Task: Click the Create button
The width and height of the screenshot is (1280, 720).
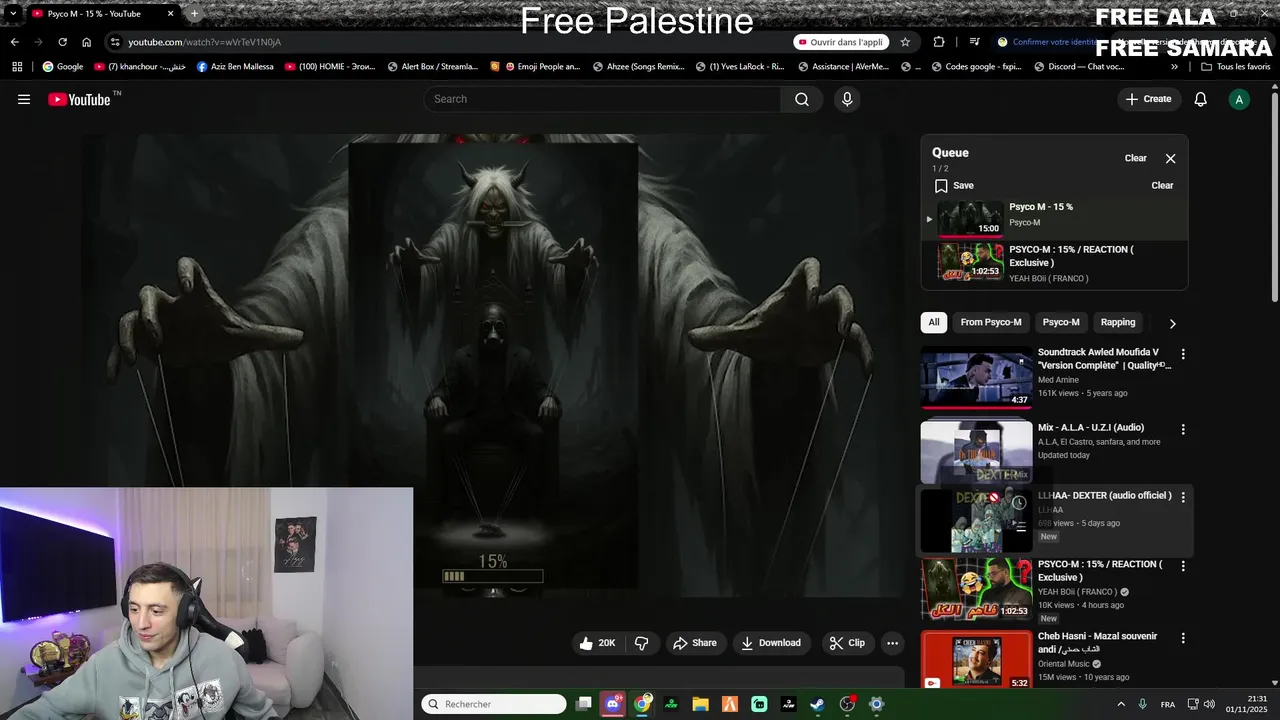Action: (x=1148, y=99)
